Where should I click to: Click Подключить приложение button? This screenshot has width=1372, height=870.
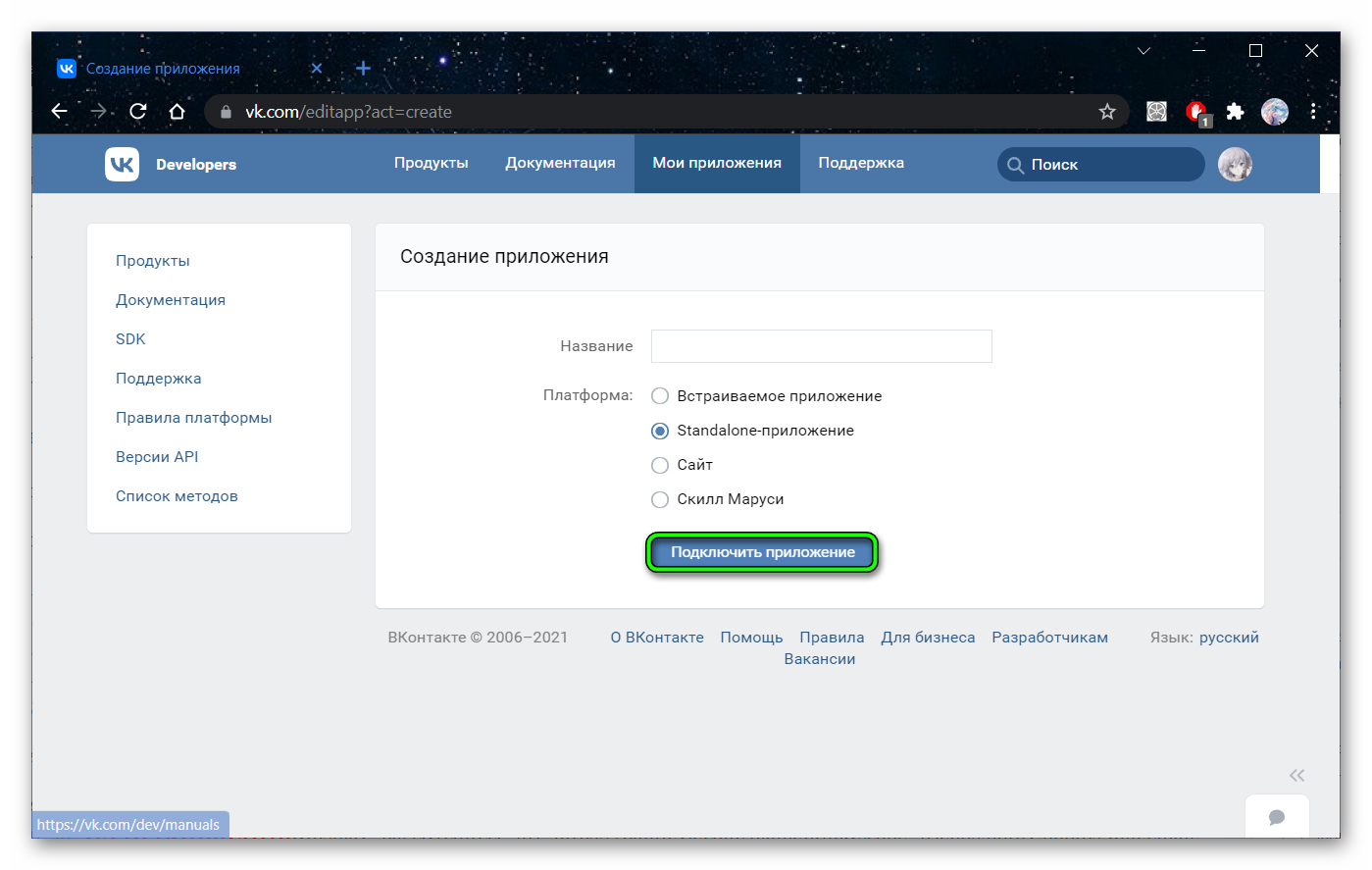pyautogui.click(x=762, y=552)
